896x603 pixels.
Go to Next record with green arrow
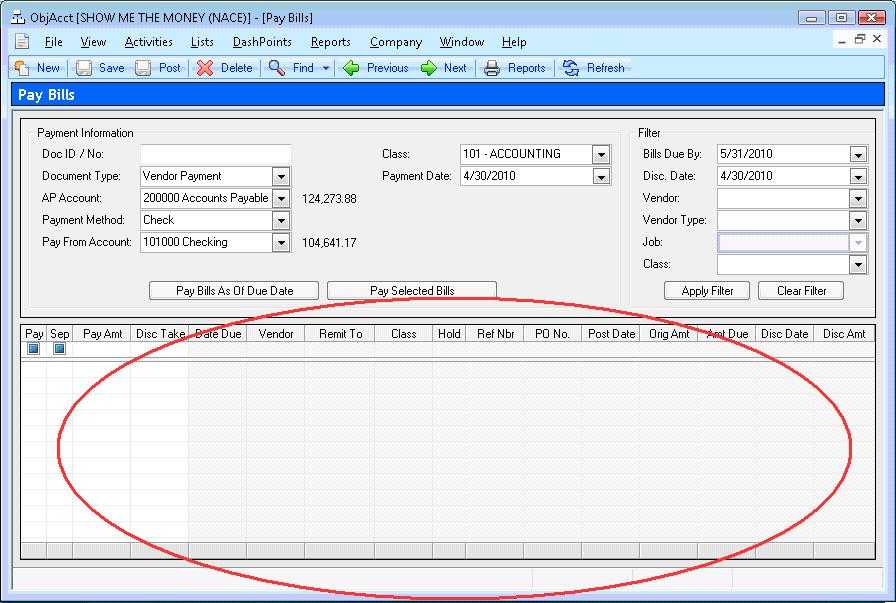429,68
